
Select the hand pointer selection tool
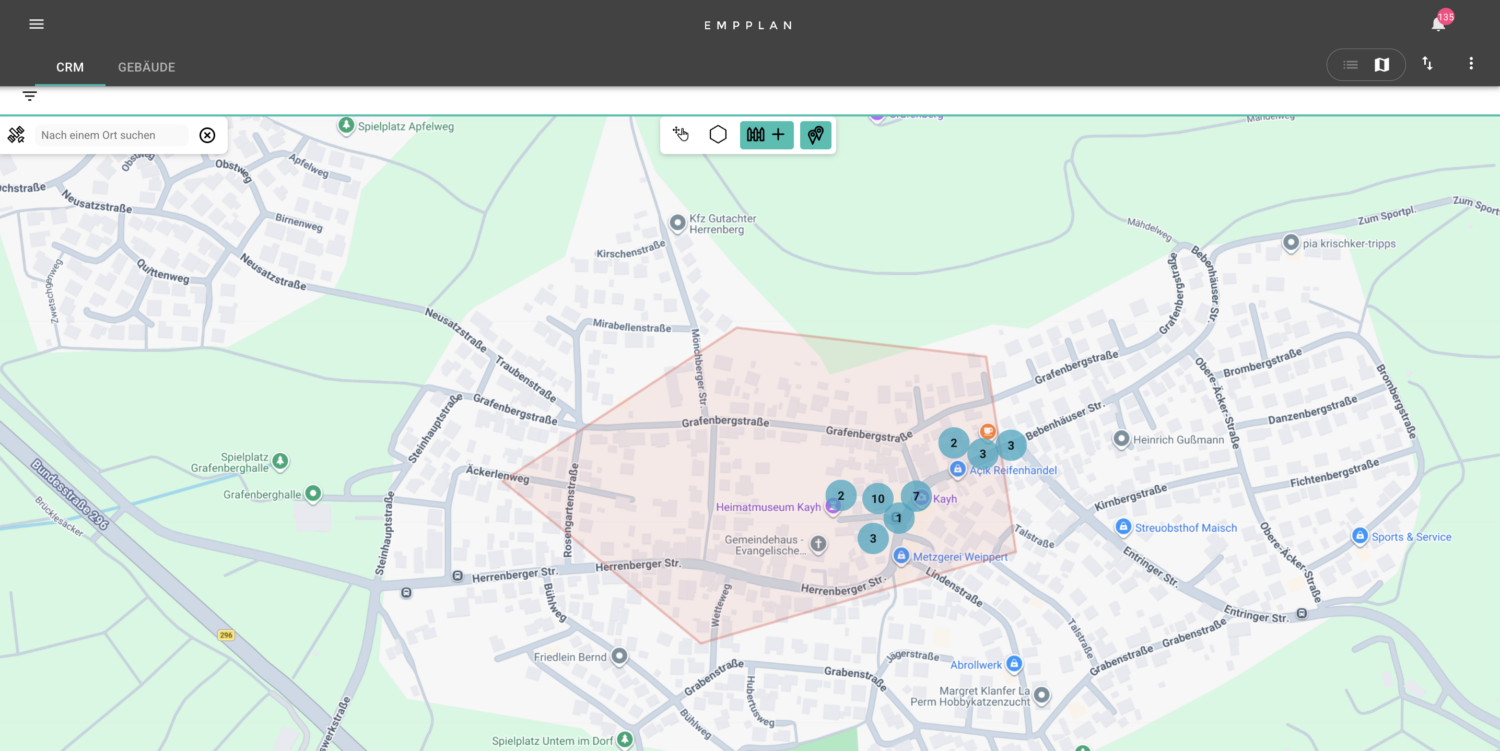click(x=681, y=135)
